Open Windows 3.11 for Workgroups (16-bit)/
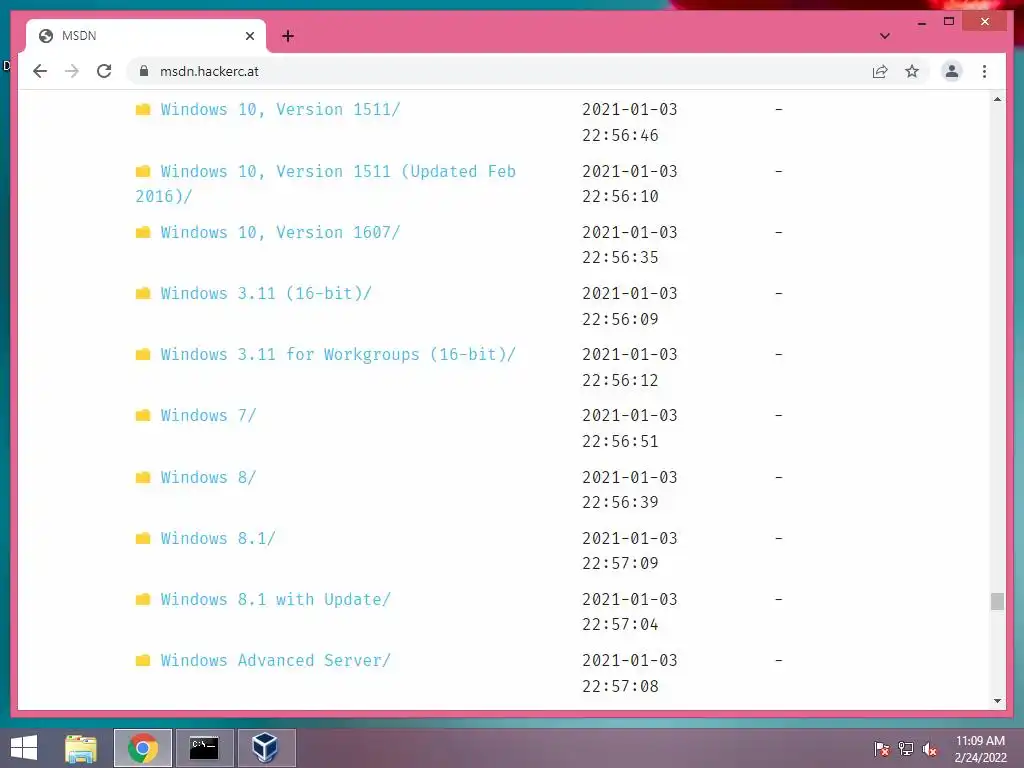 (x=338, y=355)
